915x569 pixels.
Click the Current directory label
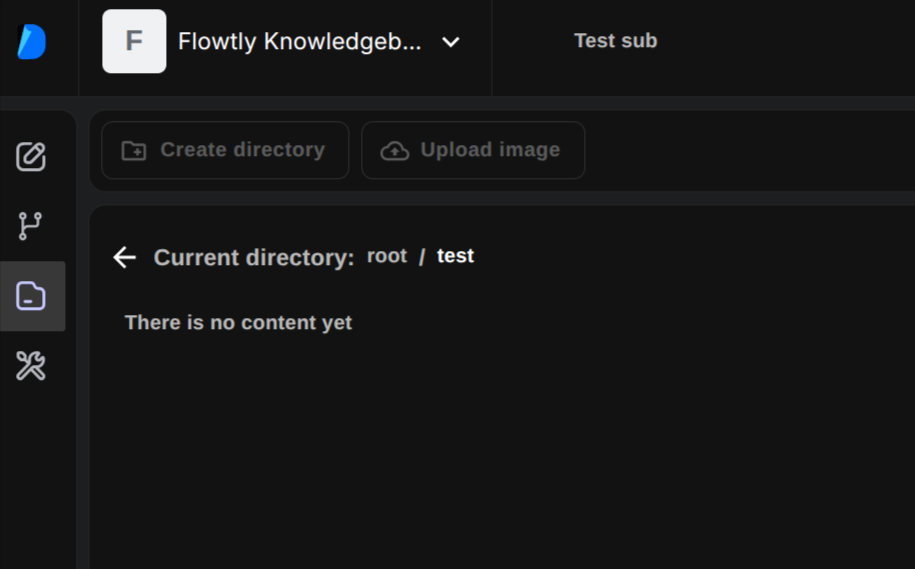coord(254,257)
